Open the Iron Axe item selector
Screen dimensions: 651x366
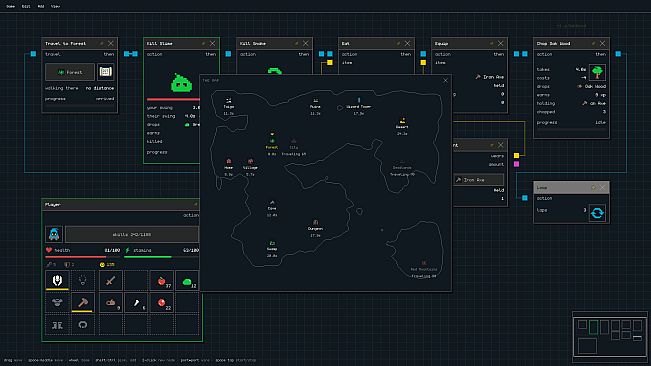(479, 180)
